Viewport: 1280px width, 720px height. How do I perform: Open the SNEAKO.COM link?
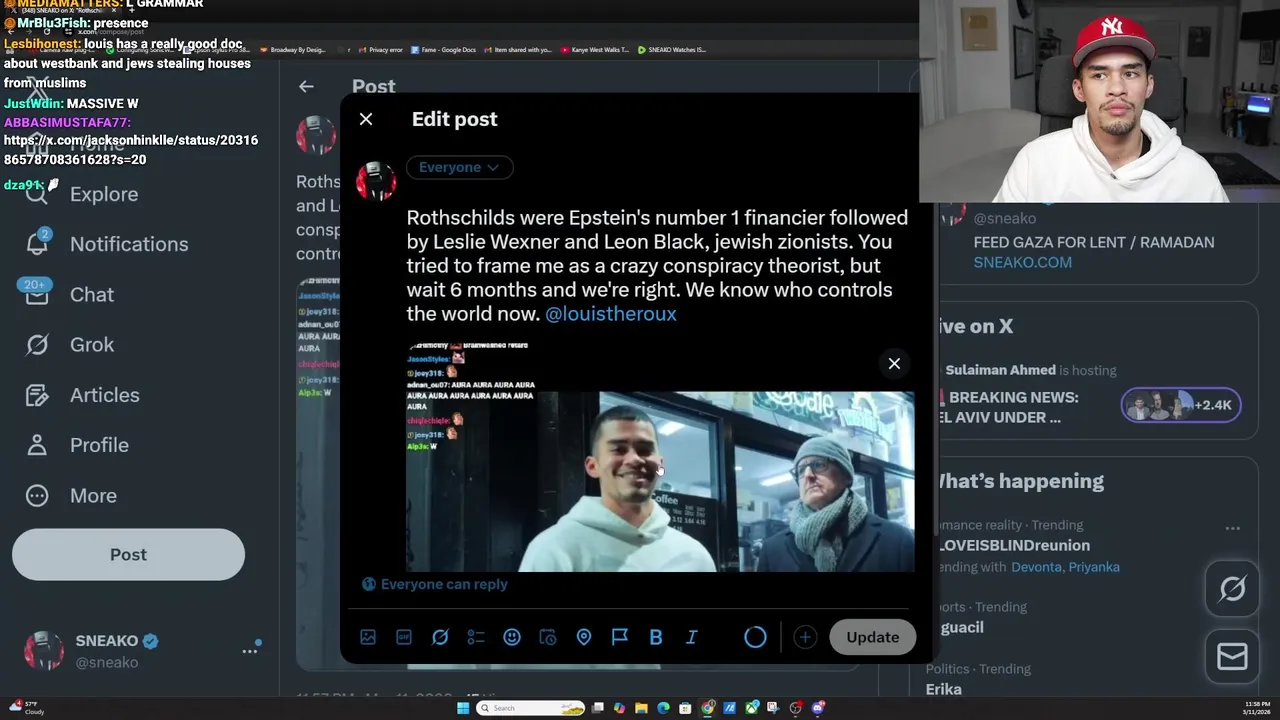1023,262
